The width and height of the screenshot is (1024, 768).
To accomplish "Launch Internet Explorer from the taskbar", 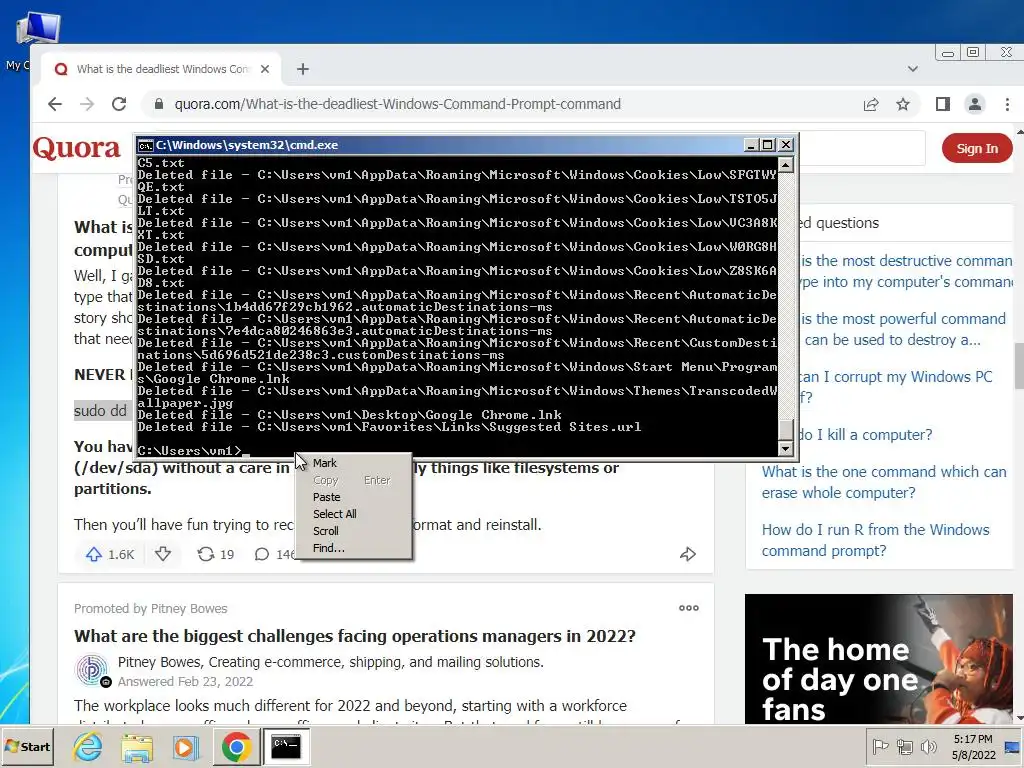I will click(x=88, y=746).
